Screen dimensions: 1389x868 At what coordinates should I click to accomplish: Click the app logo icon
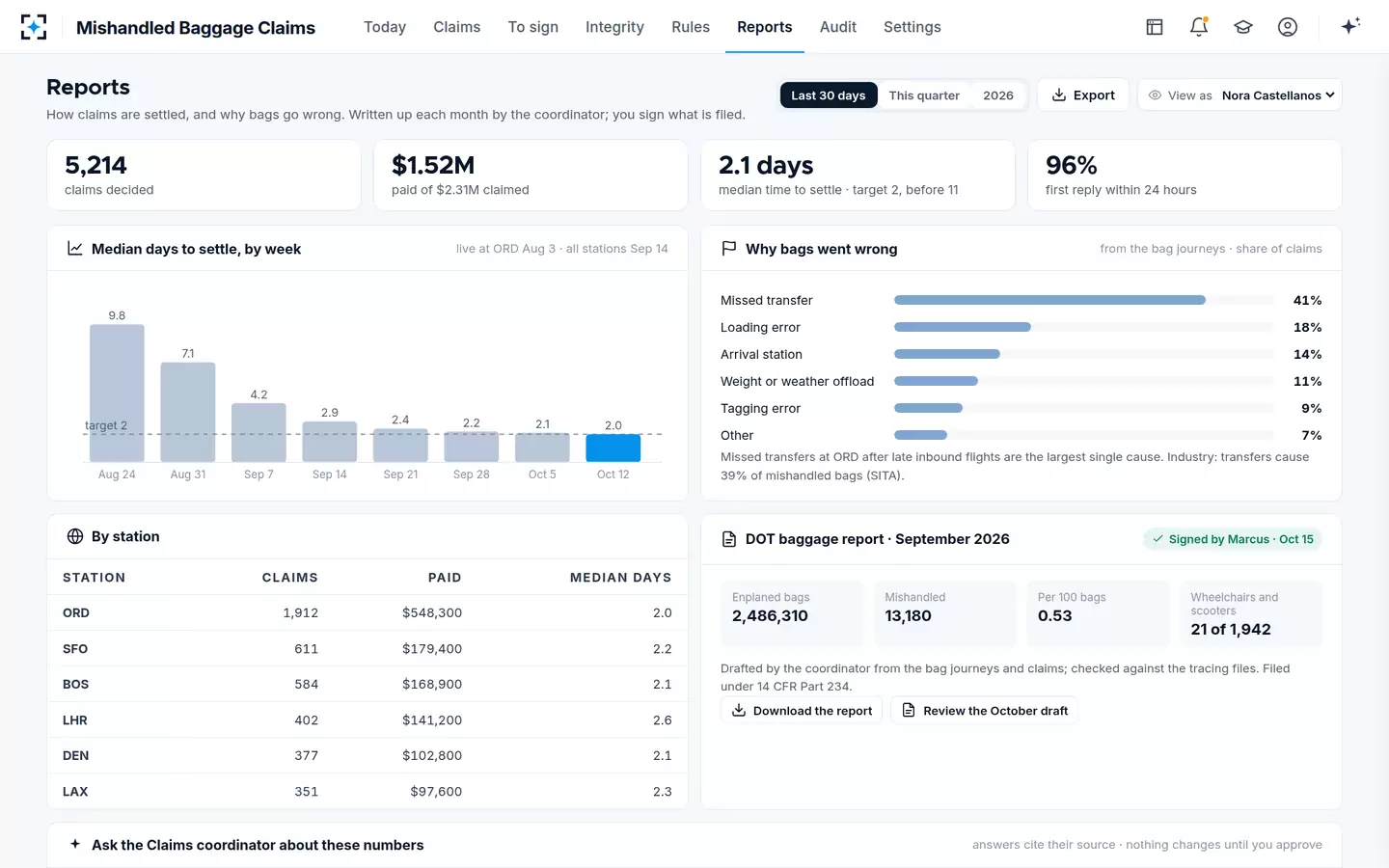[34, 27]
